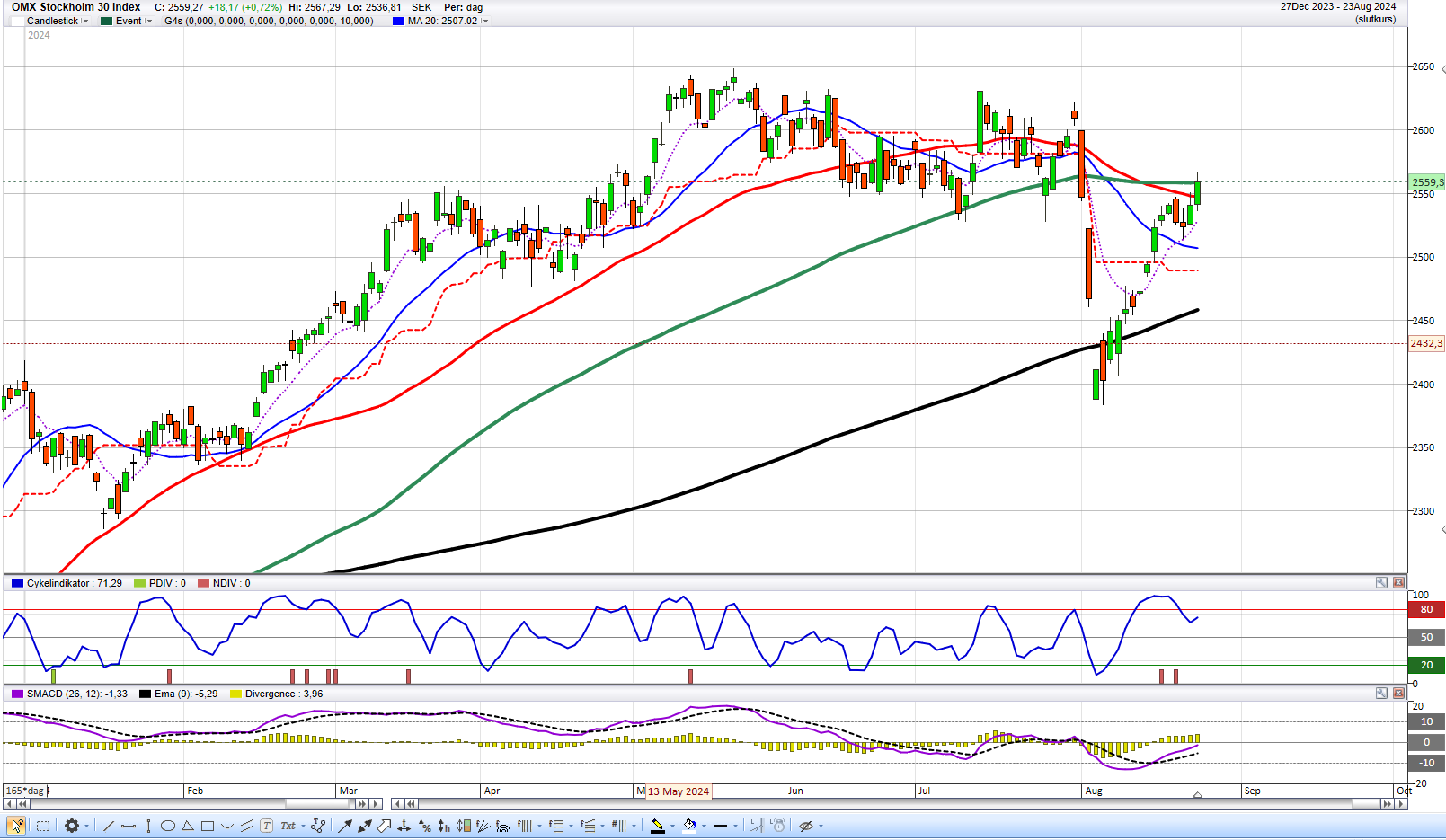The width and height of the screenshot is (1446, 840).
Task: Expand the hide drawings dropdown arrow
Action: point(821,827)
